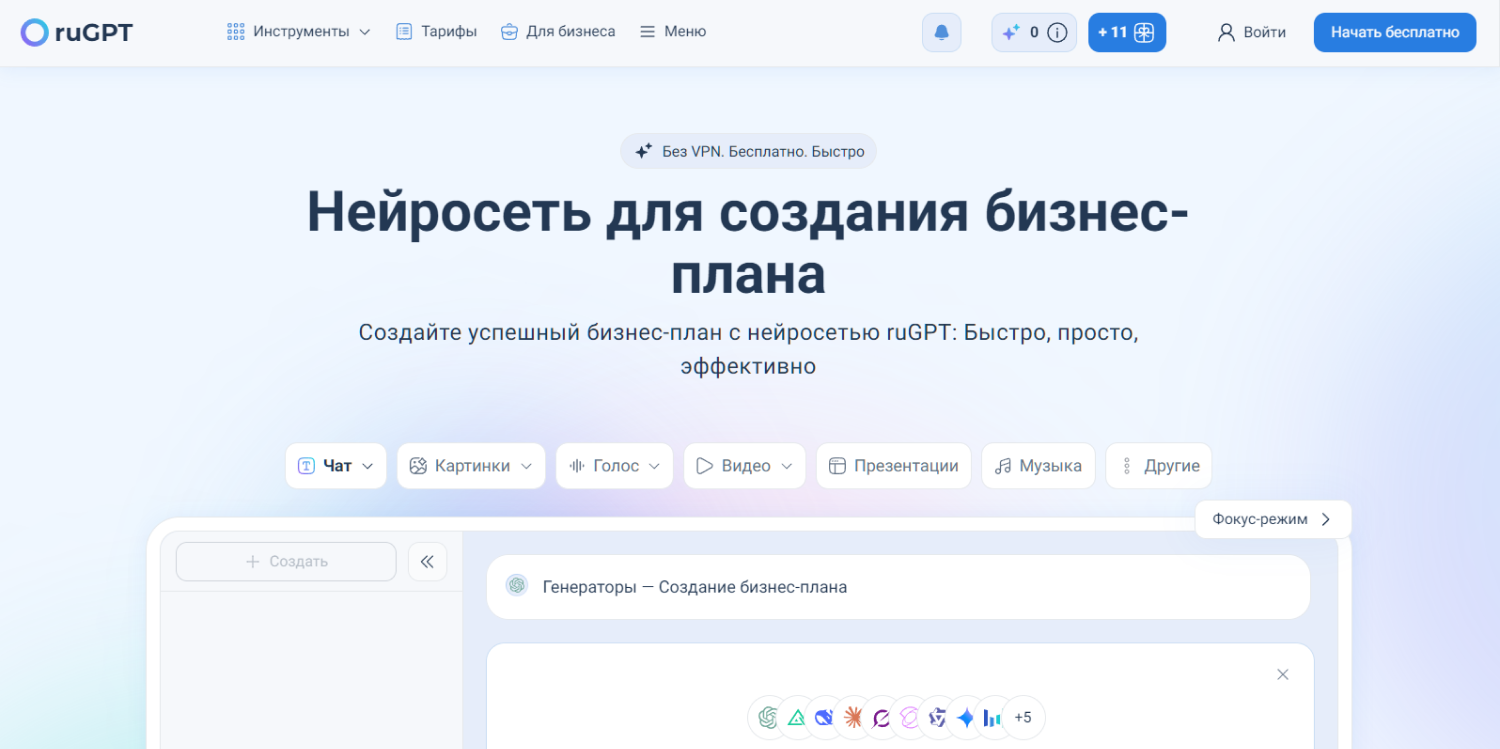
Task: Select the Gemini blue star icon
Action: (965, 717)
